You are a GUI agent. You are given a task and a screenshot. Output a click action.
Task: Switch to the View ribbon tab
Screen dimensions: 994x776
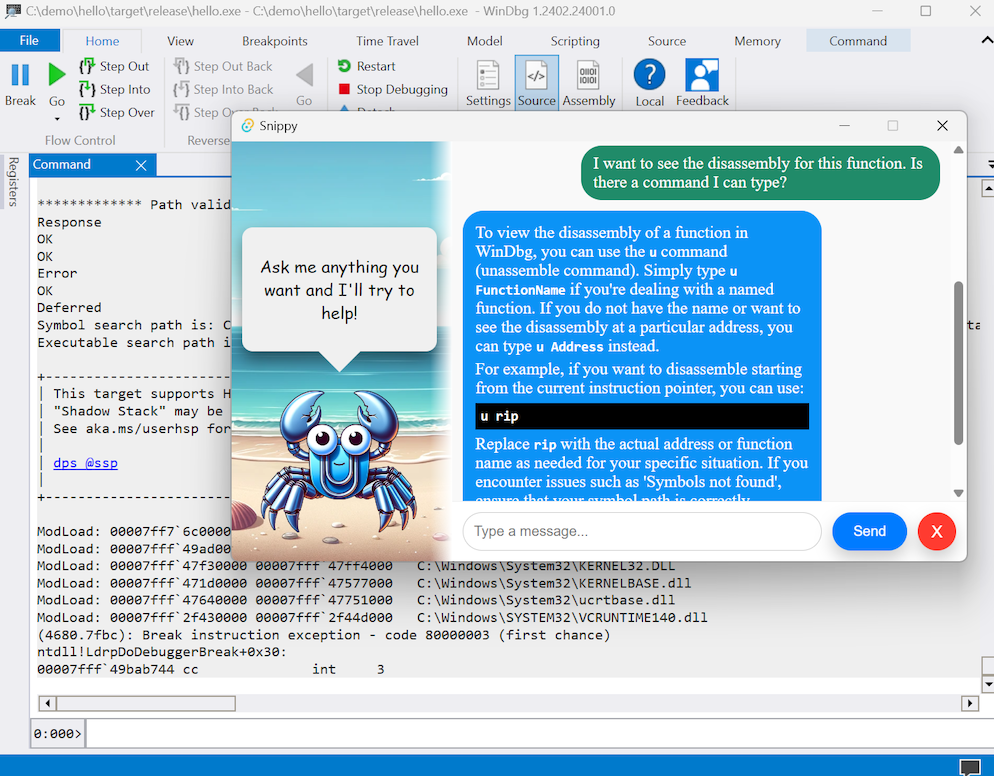point(180,41)
